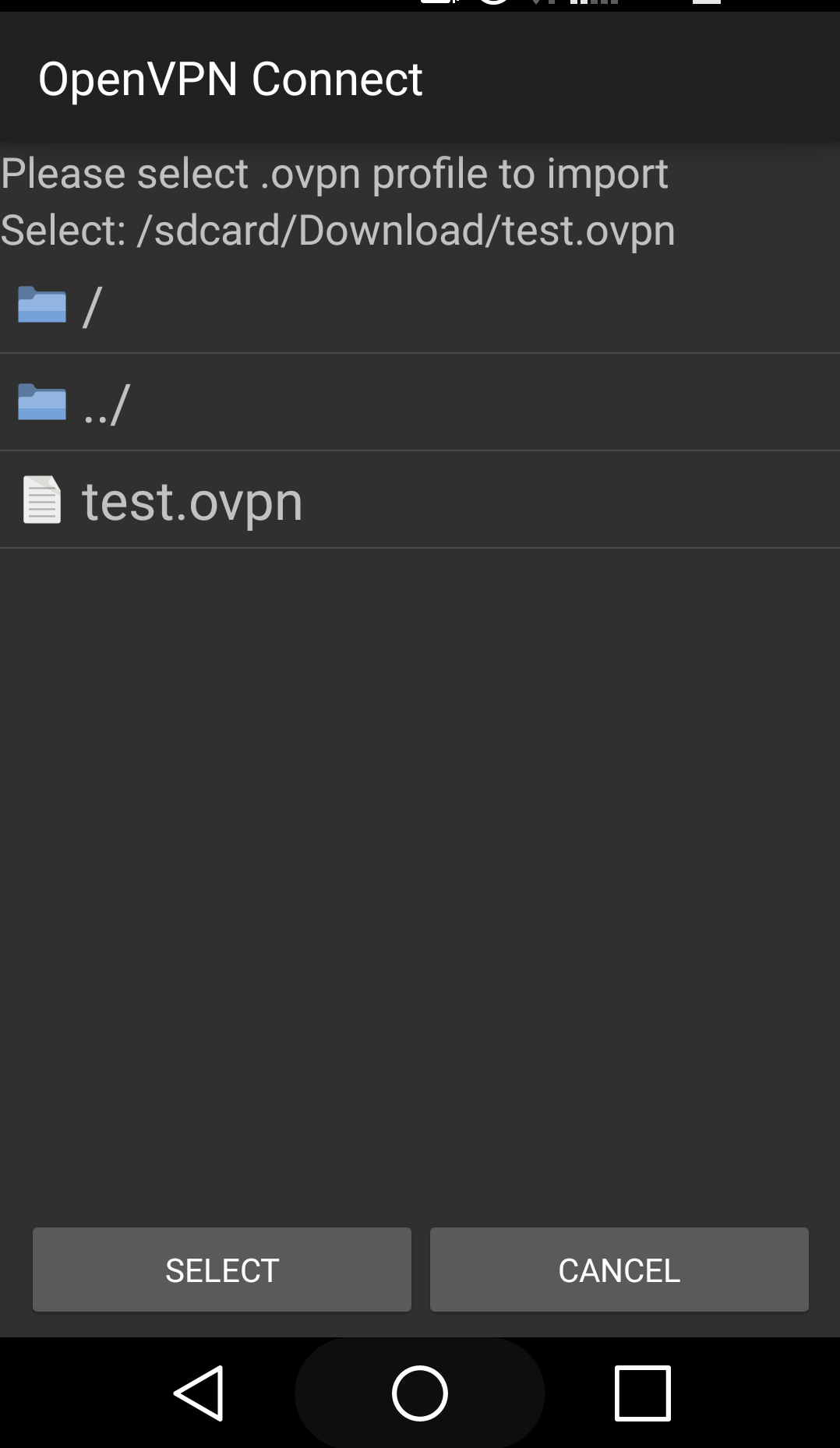Tap the "Select:" label before the path
Viewport: 840px width, 1448px height.
[x=63, y=231]
